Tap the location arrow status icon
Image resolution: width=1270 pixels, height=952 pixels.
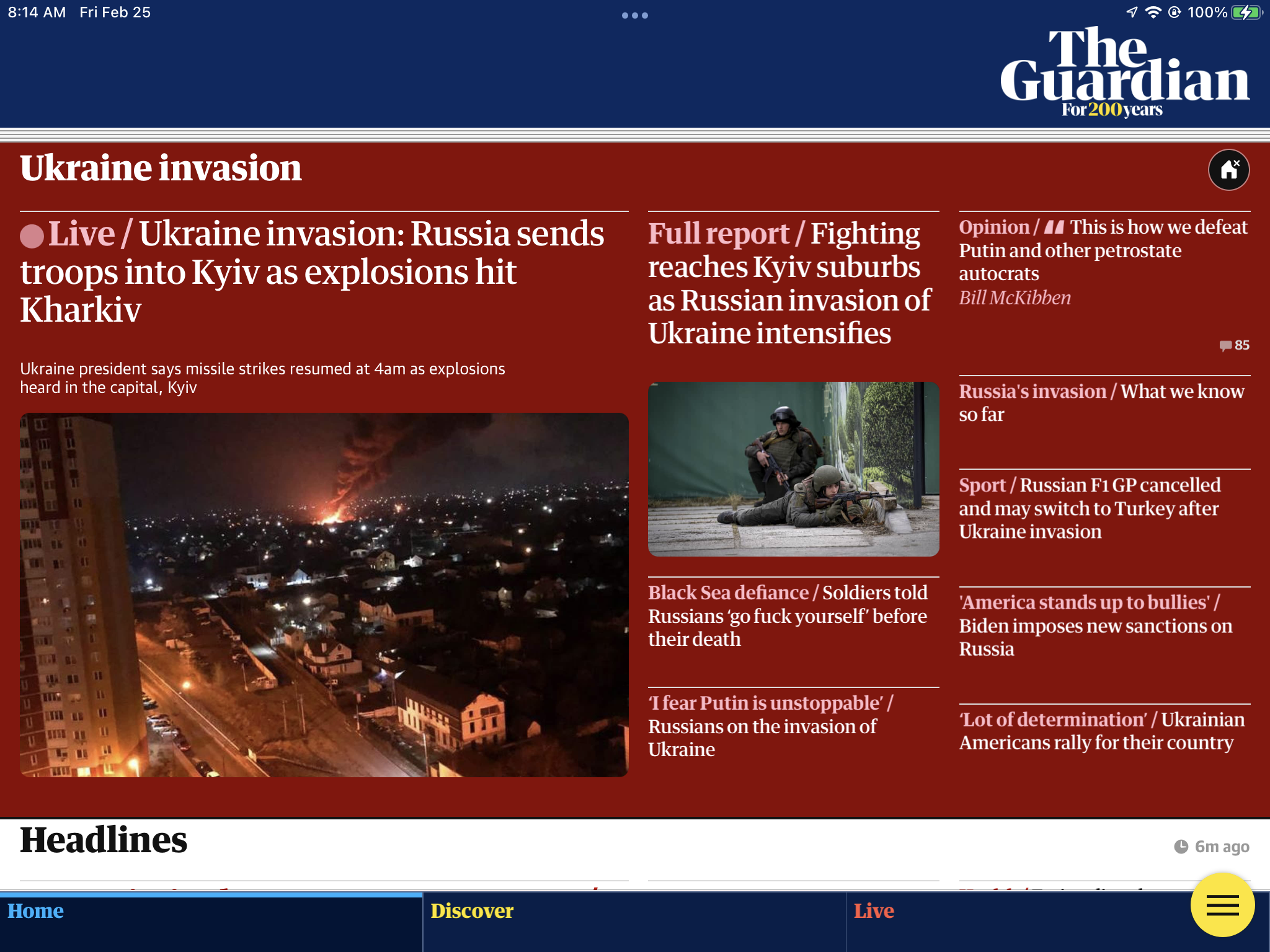(x=1132, y=12)
